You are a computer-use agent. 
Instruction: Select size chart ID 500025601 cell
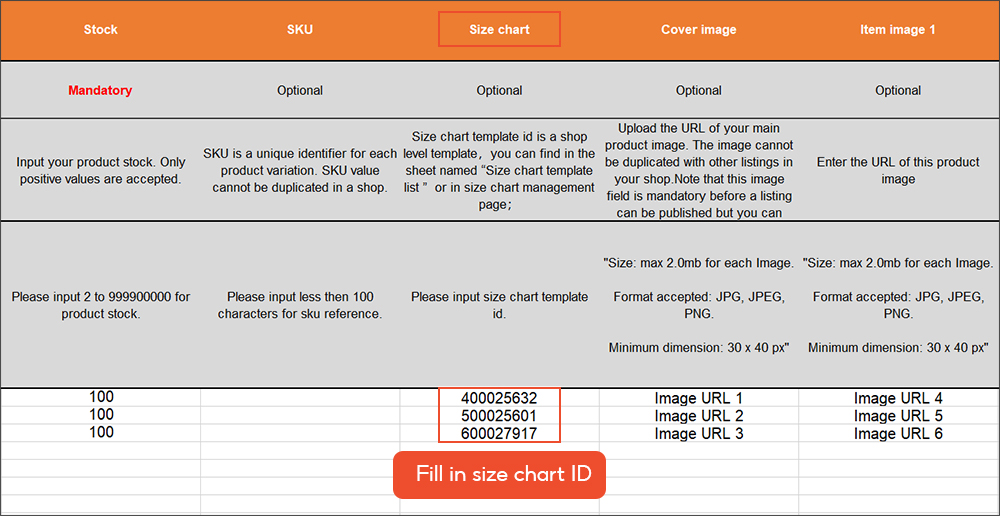click(x=499, y=416)
